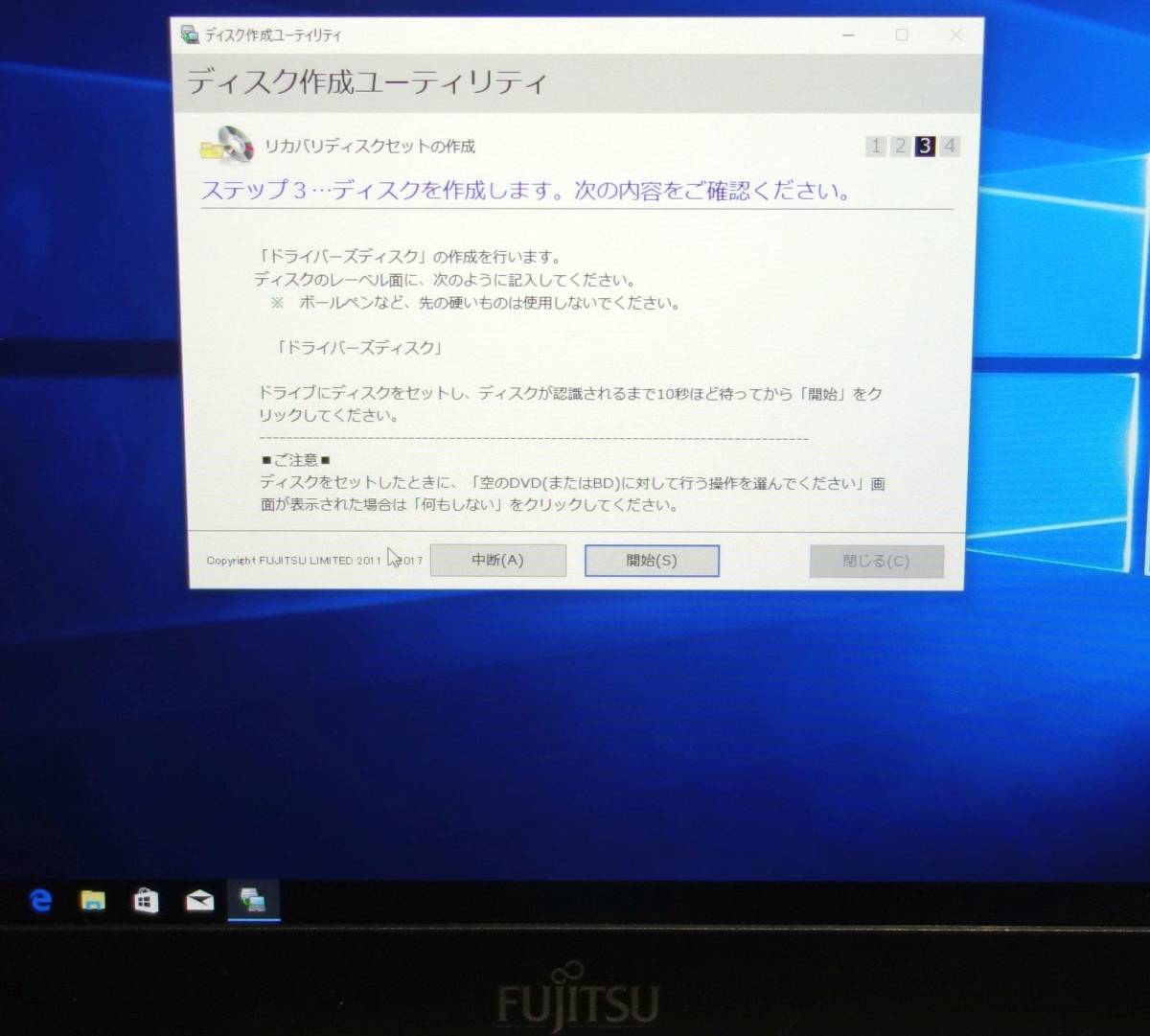Close the ディスク作成ユーティリティ window
This screenshot has height=1036, width=1150.
955,35
